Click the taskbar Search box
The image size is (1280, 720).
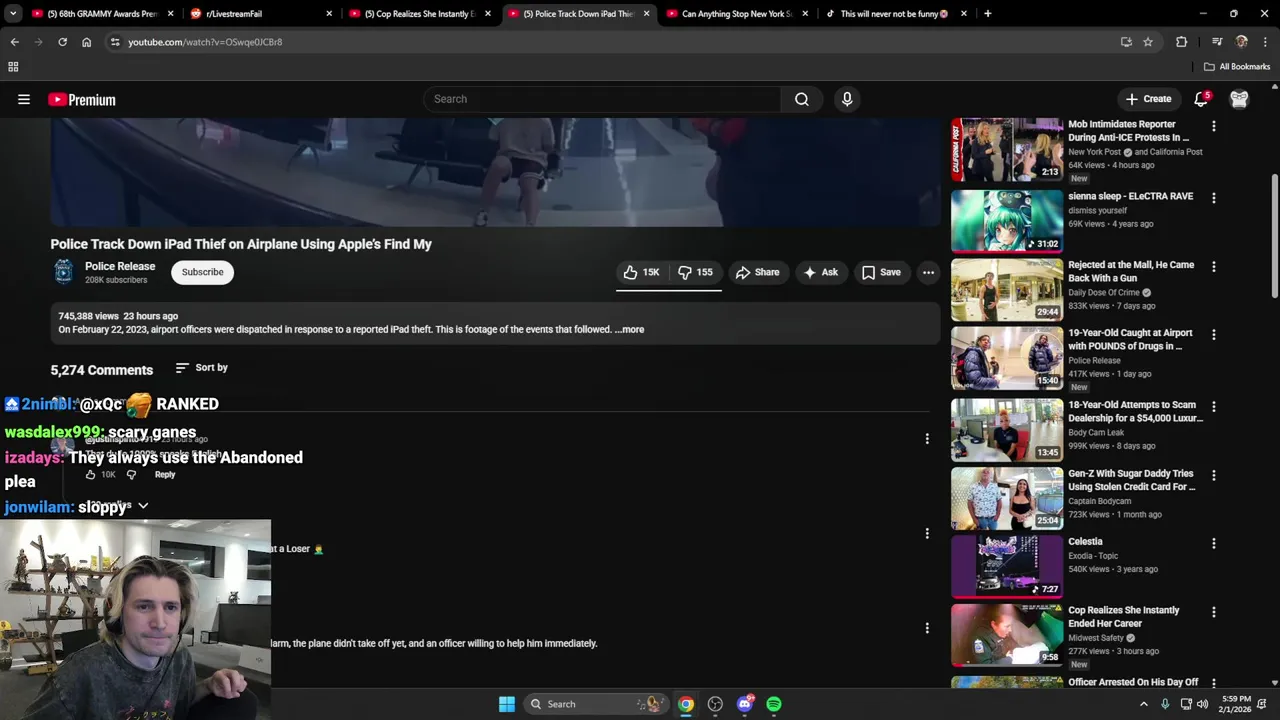[x=595, y=704]
